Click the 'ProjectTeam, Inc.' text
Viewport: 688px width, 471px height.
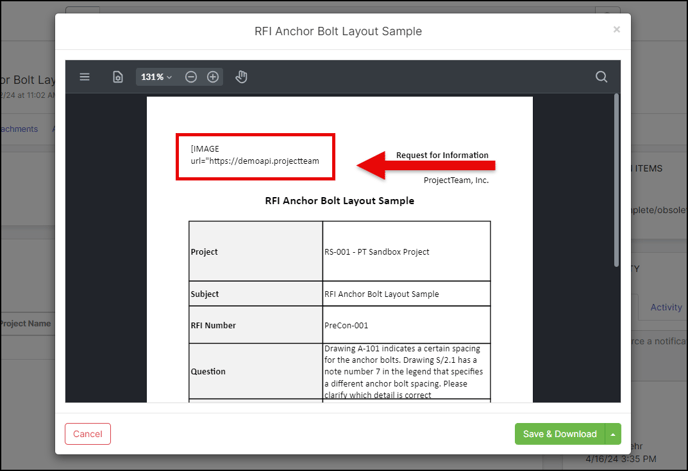click(x=456, y=180)
